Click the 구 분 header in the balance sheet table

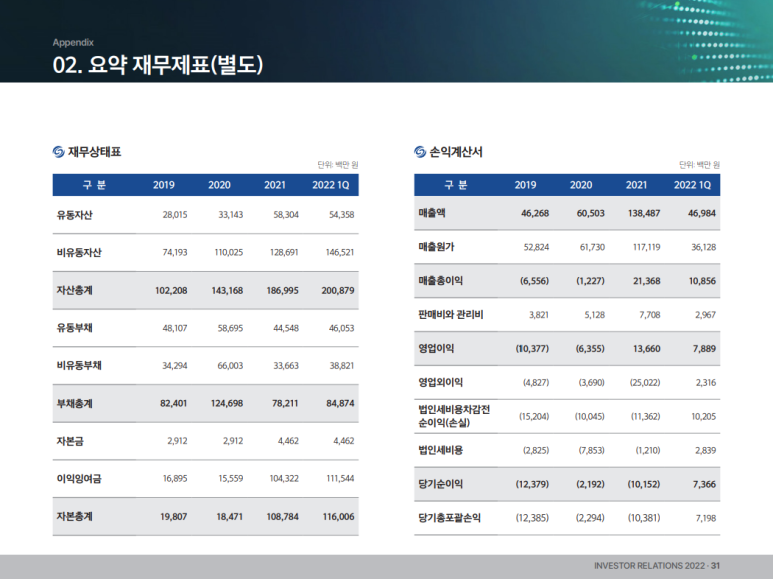(94, 185)
